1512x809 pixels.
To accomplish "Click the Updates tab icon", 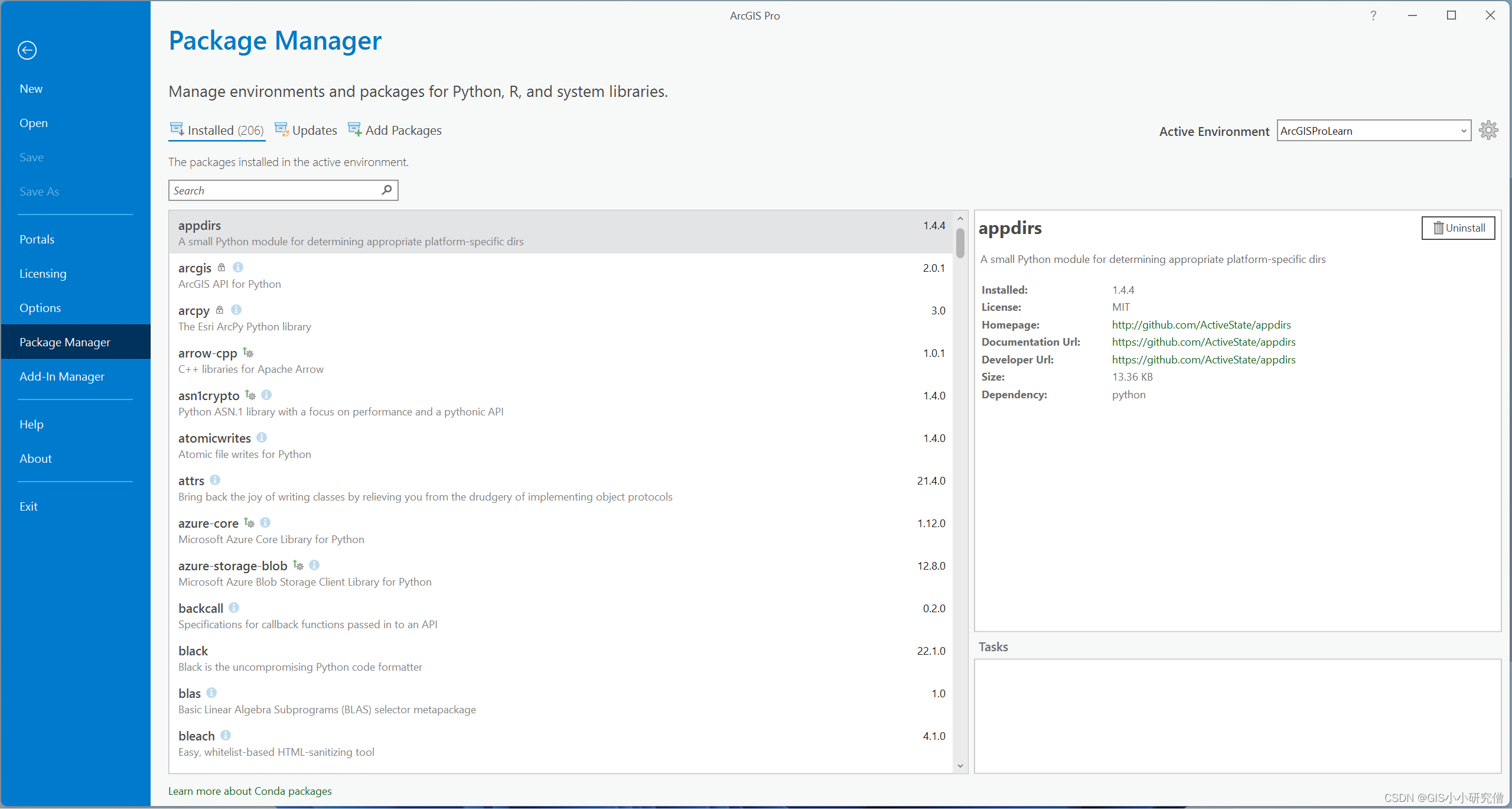I will coord(282,130).
